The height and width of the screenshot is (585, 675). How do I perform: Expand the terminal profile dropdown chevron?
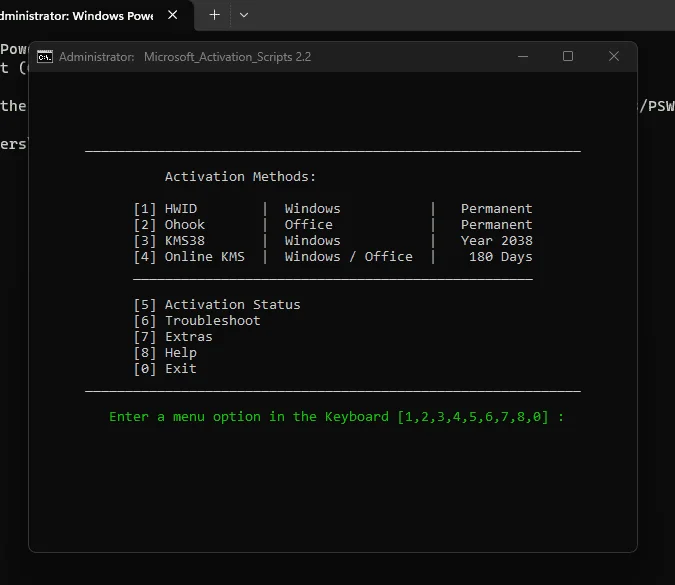[x=244, y=15]
